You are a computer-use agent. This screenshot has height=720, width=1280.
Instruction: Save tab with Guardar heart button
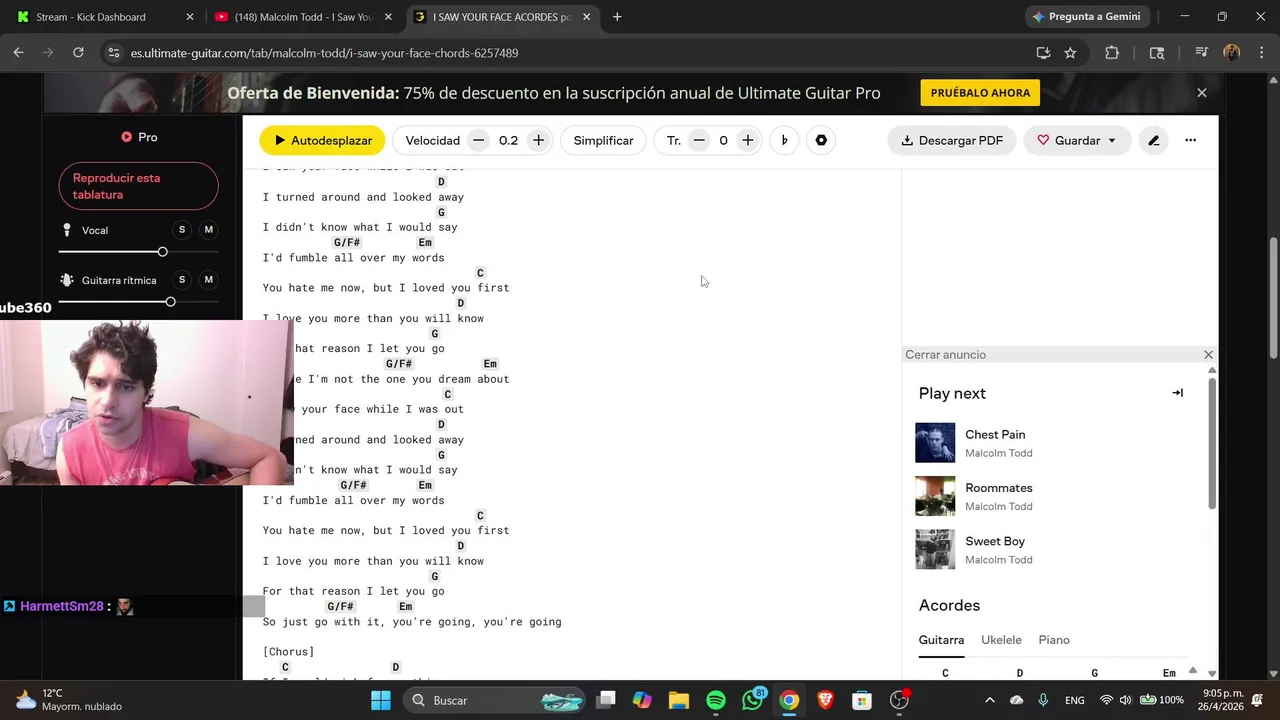1068,141
